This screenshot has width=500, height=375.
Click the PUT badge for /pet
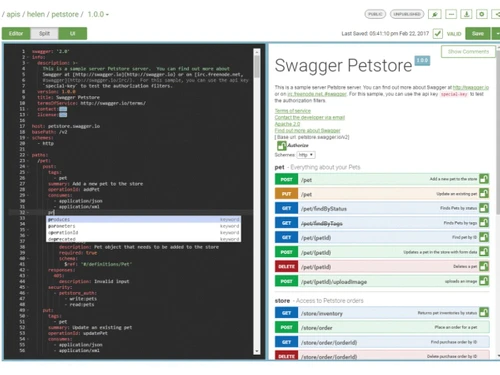[286, 194]
